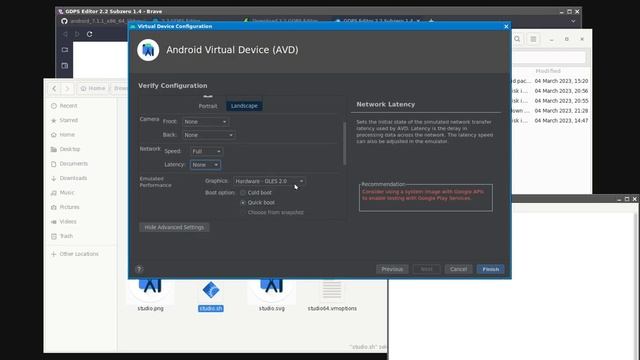The image size is (640, 360).
Task: Open the Network Latency dropdown
Action: [x=205, y=164]
